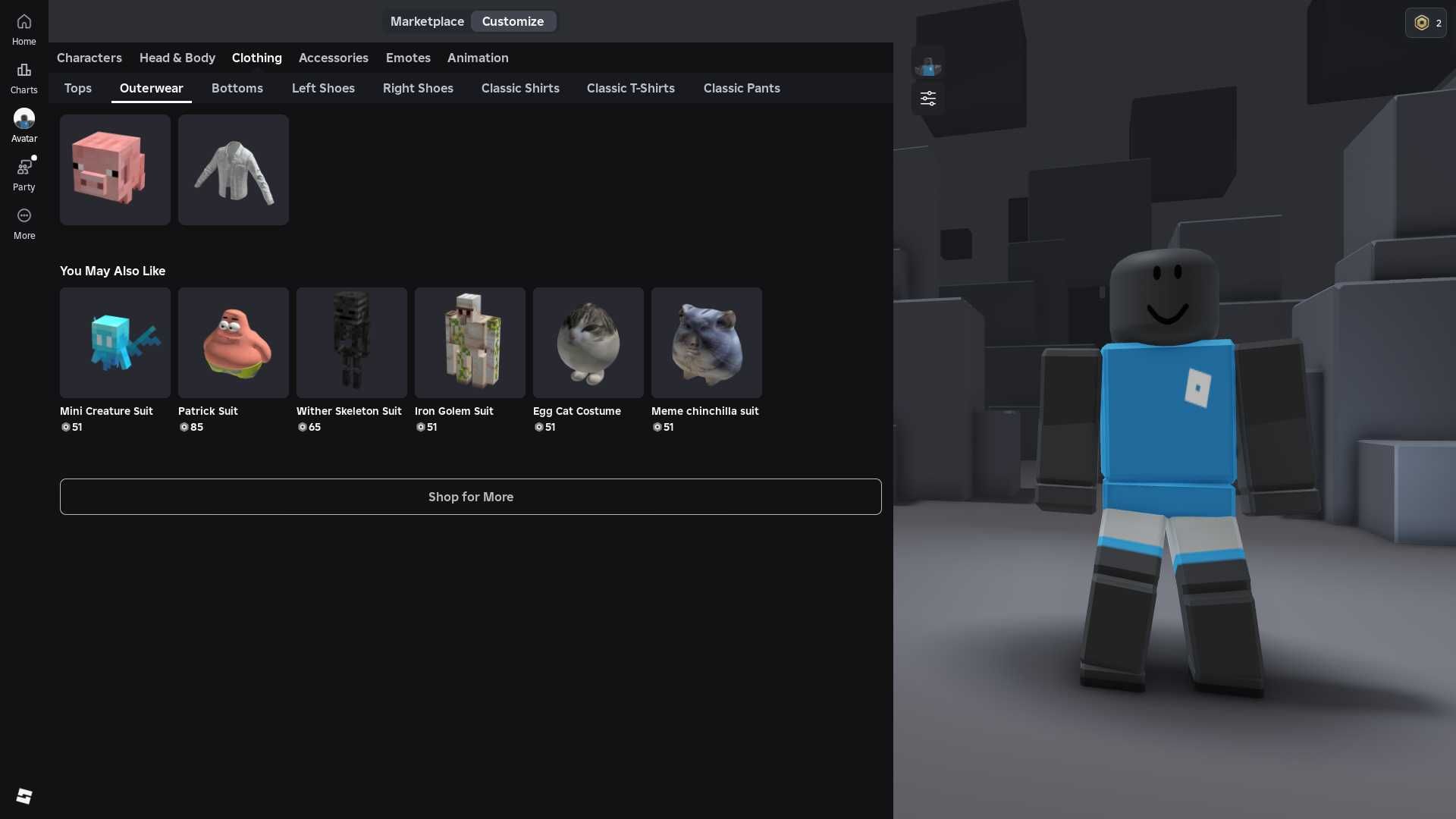Viewport: 1456px width, 819px height.
Task: Select the Clothing category
Action: 257,58
